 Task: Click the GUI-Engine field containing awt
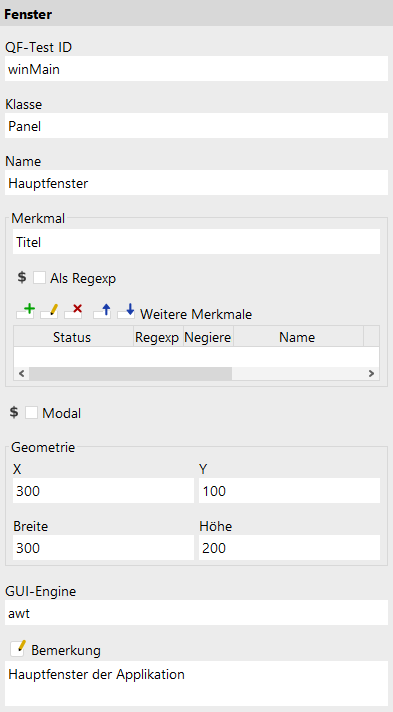pos(196,613)
